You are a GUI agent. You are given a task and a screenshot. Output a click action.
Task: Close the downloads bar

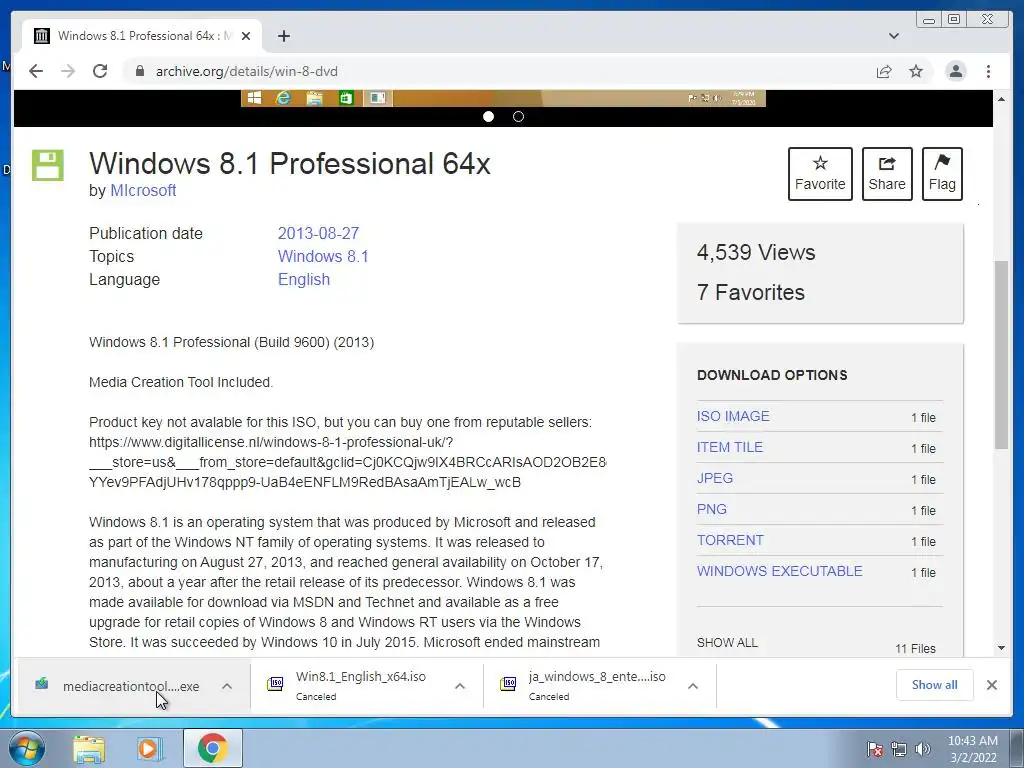991,685
